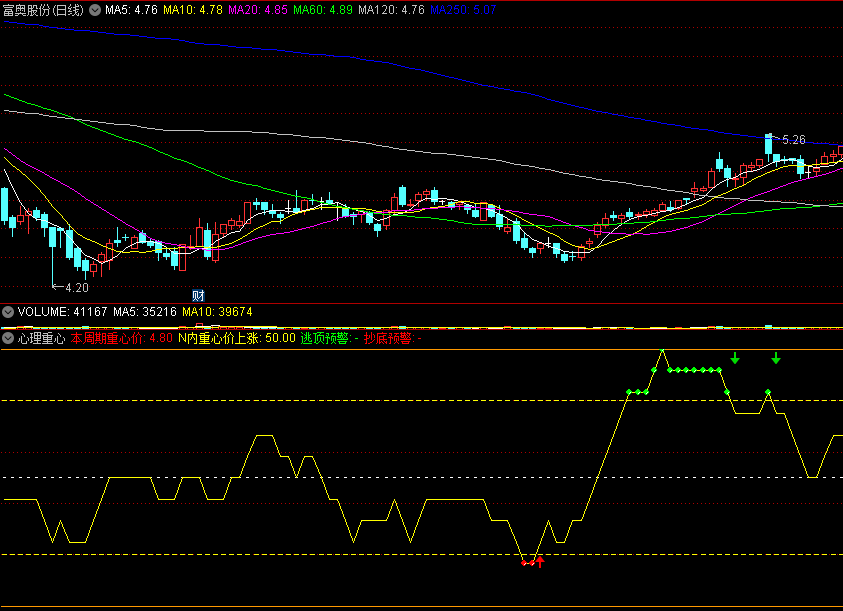
Task: Select the MA60: 4.89 legend label
Action: pyautogui.click(x=323, y=10)
